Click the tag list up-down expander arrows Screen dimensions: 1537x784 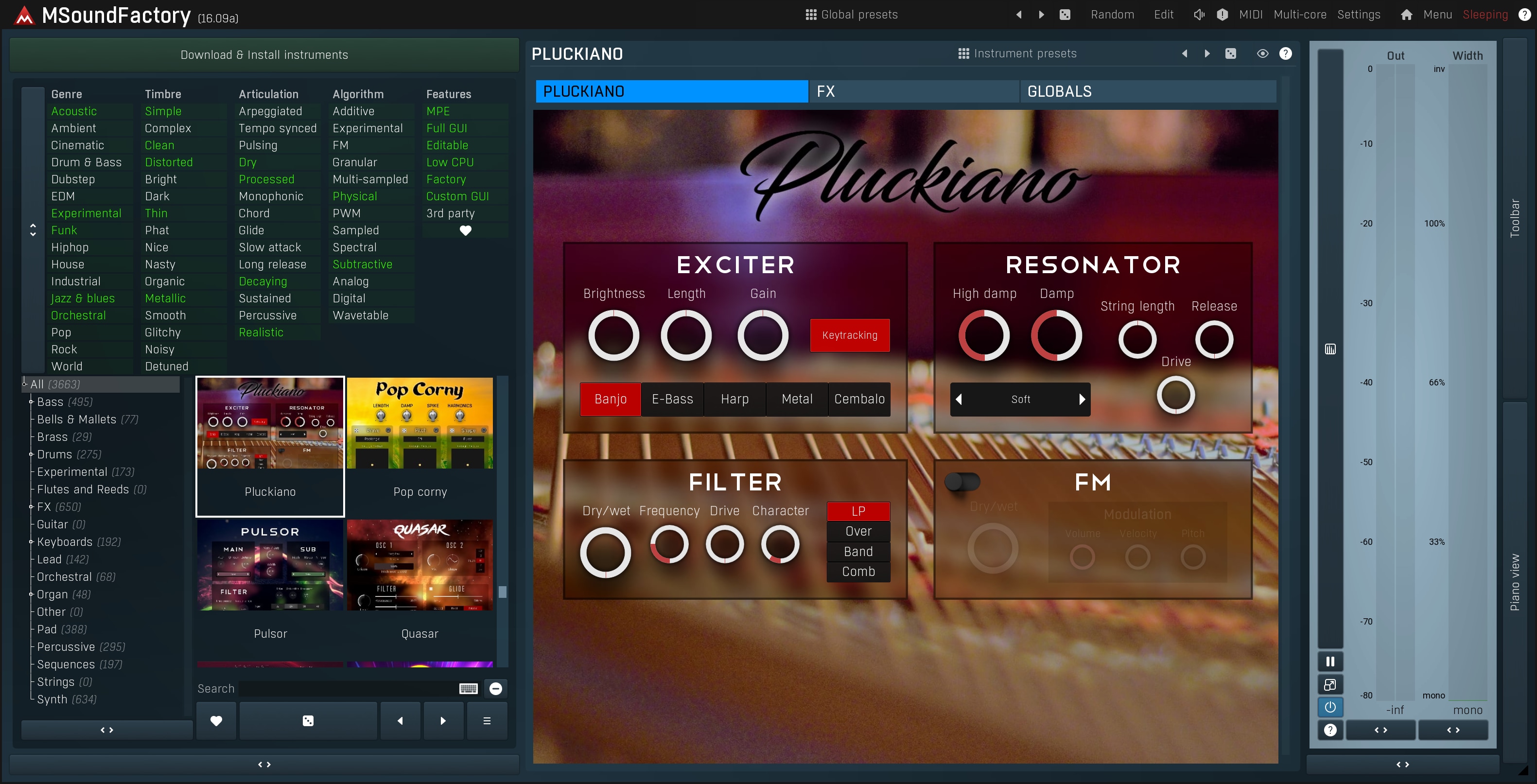point(33,230)
